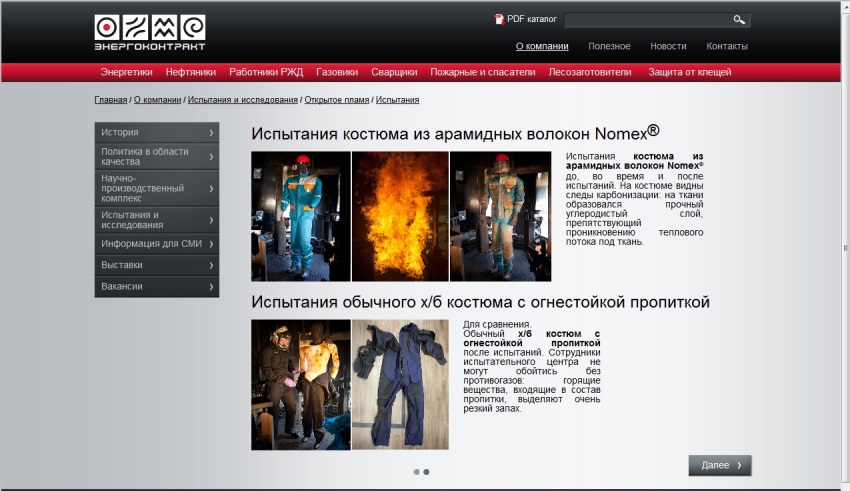Open the Контакты menu
Viewport: 850px width, 491px height.
(x=727, y=46)
